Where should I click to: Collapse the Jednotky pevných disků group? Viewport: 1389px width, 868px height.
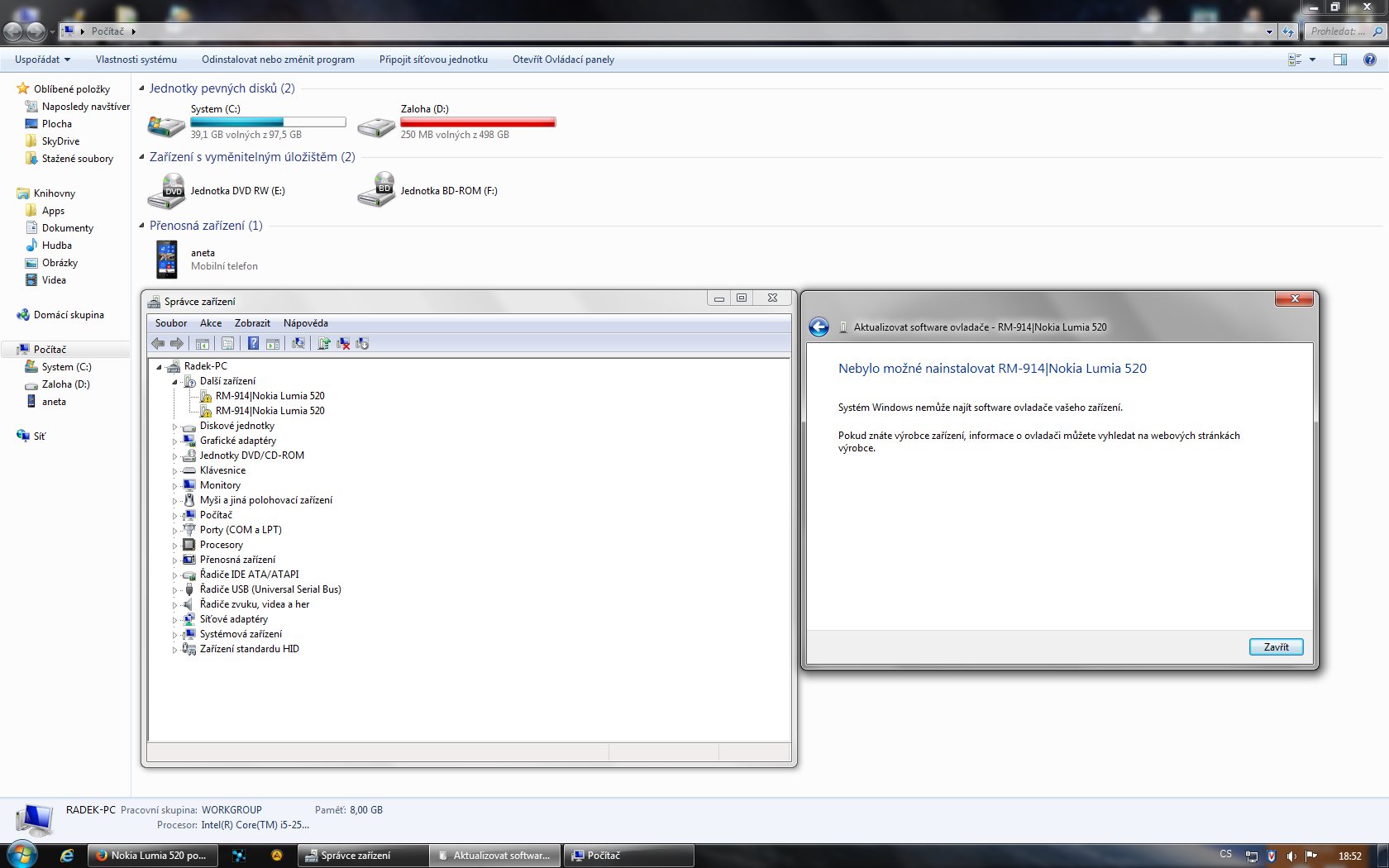[x=141, y=88]
